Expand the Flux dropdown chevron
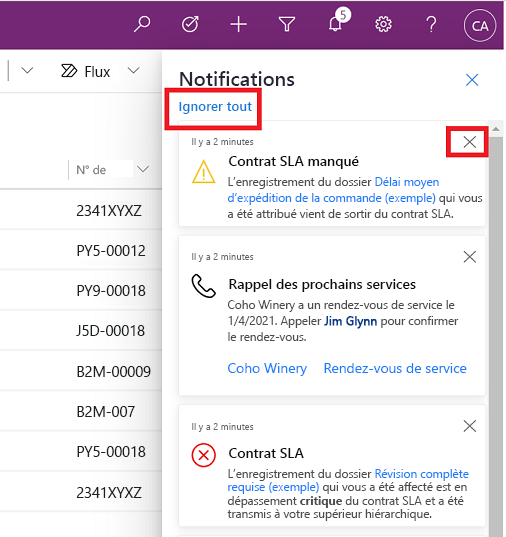The image size is (506, 537). coord(133,71)
